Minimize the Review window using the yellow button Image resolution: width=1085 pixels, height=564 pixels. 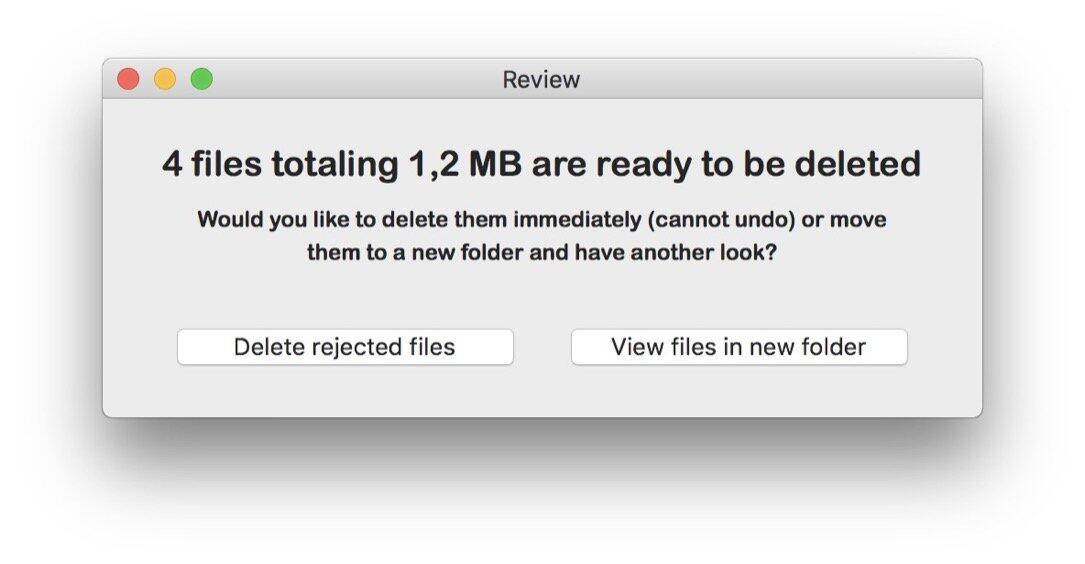coord(165,79)
